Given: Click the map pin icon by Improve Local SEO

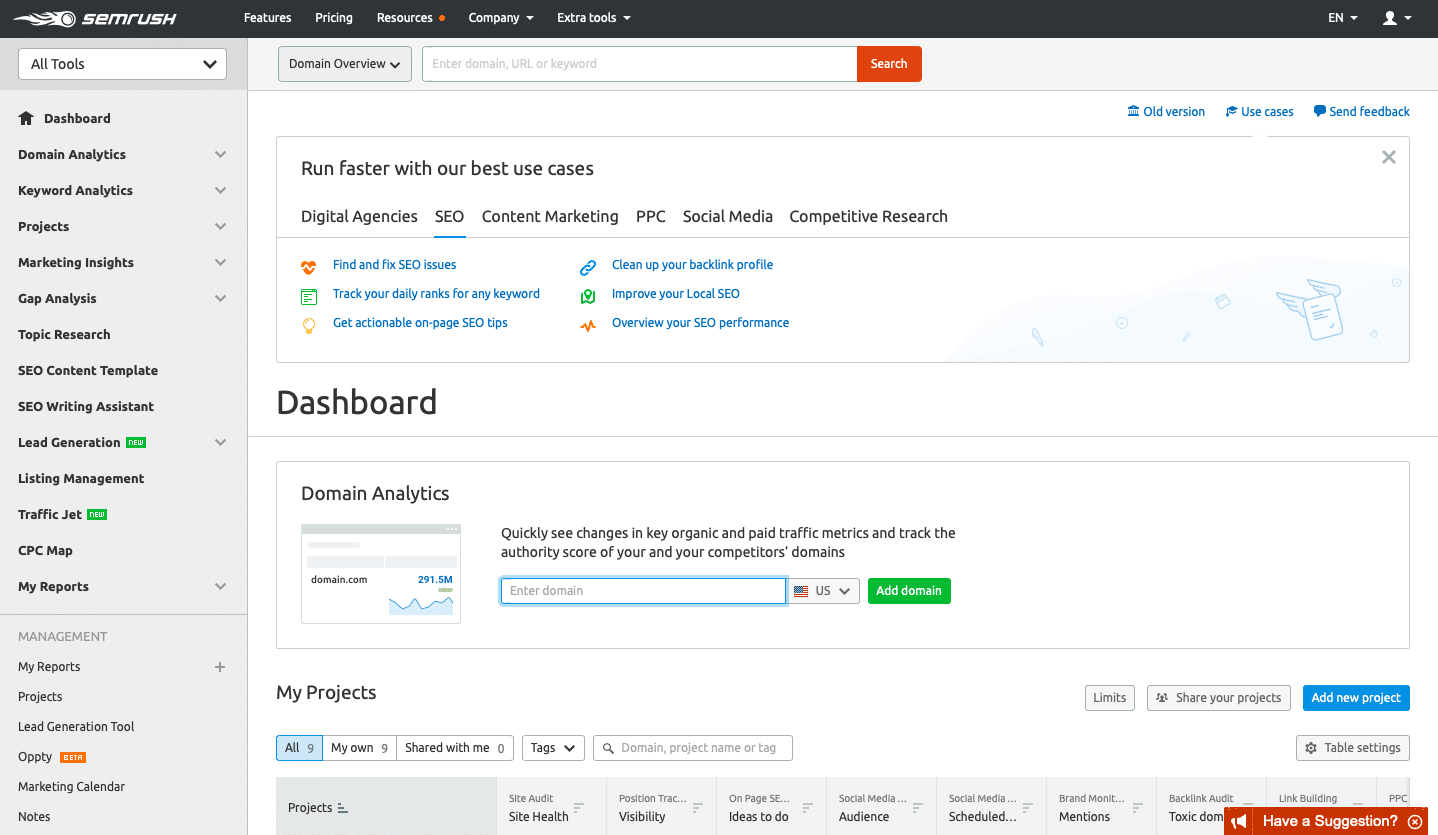Looking at the screenshot, I should pyautogui.click(x=588, y=296).
